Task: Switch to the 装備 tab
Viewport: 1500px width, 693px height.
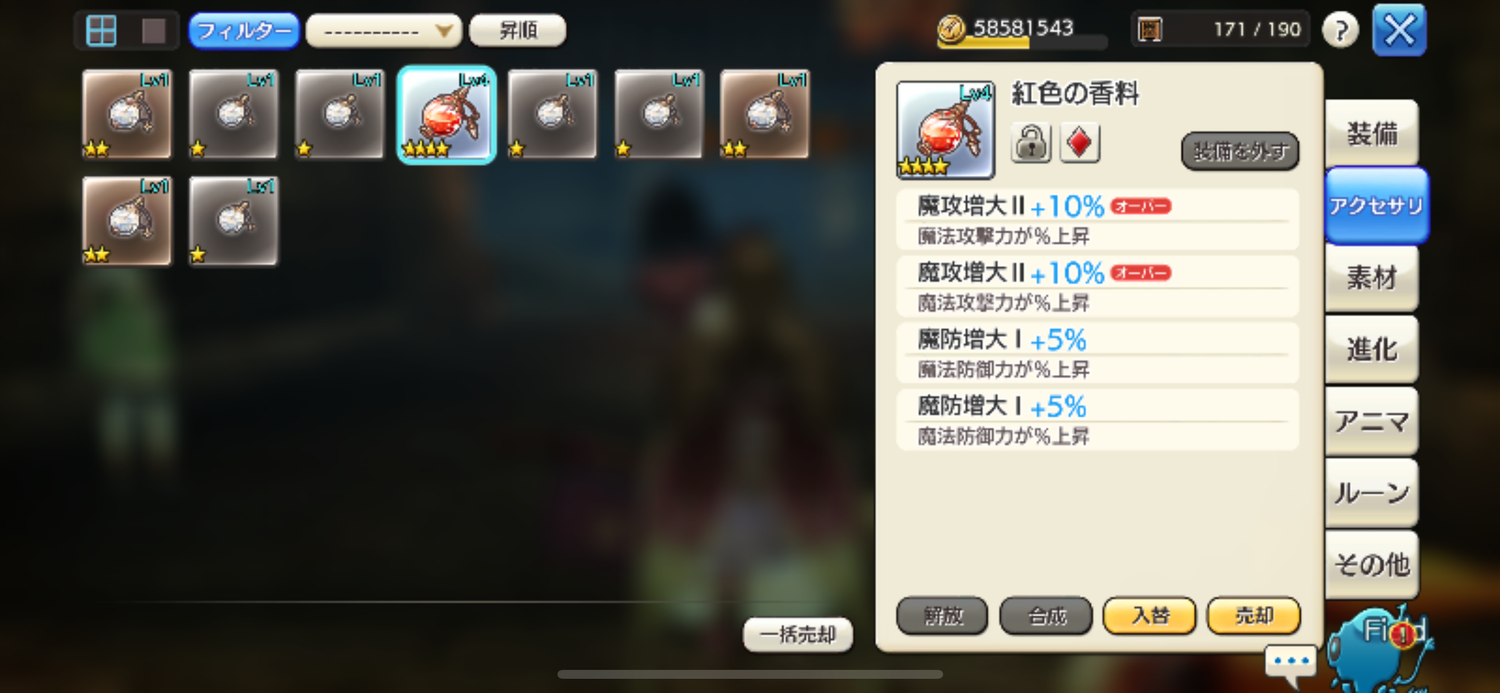Action: point(1372,133)
